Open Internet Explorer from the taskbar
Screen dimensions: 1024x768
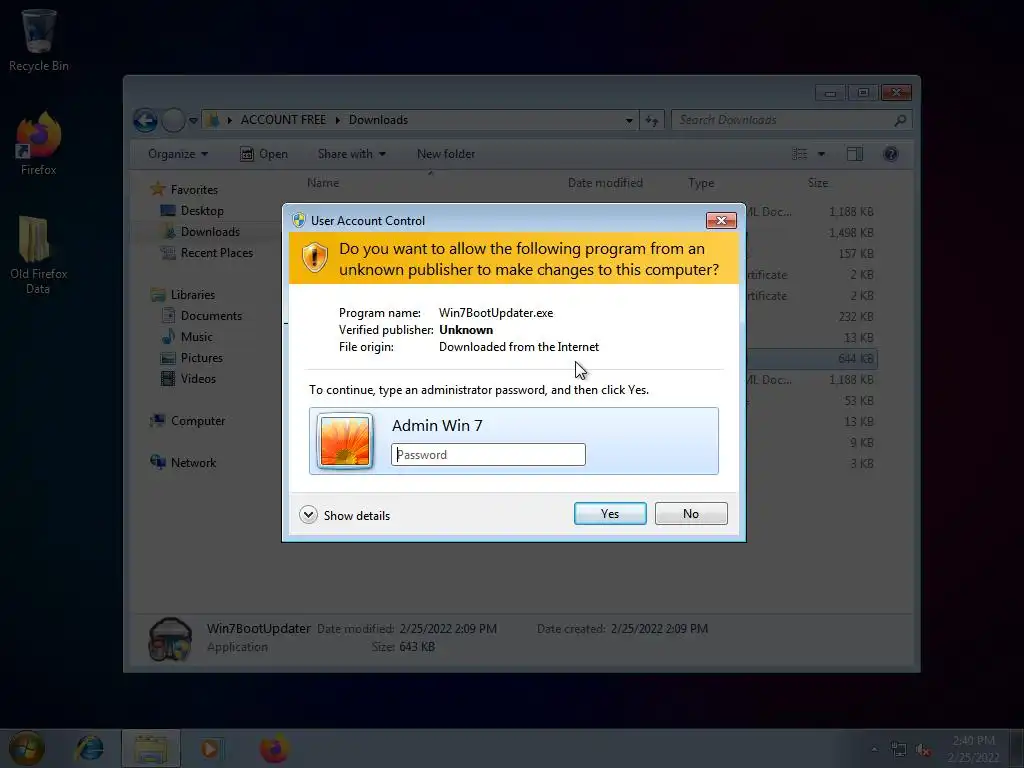tap(89, 748)
